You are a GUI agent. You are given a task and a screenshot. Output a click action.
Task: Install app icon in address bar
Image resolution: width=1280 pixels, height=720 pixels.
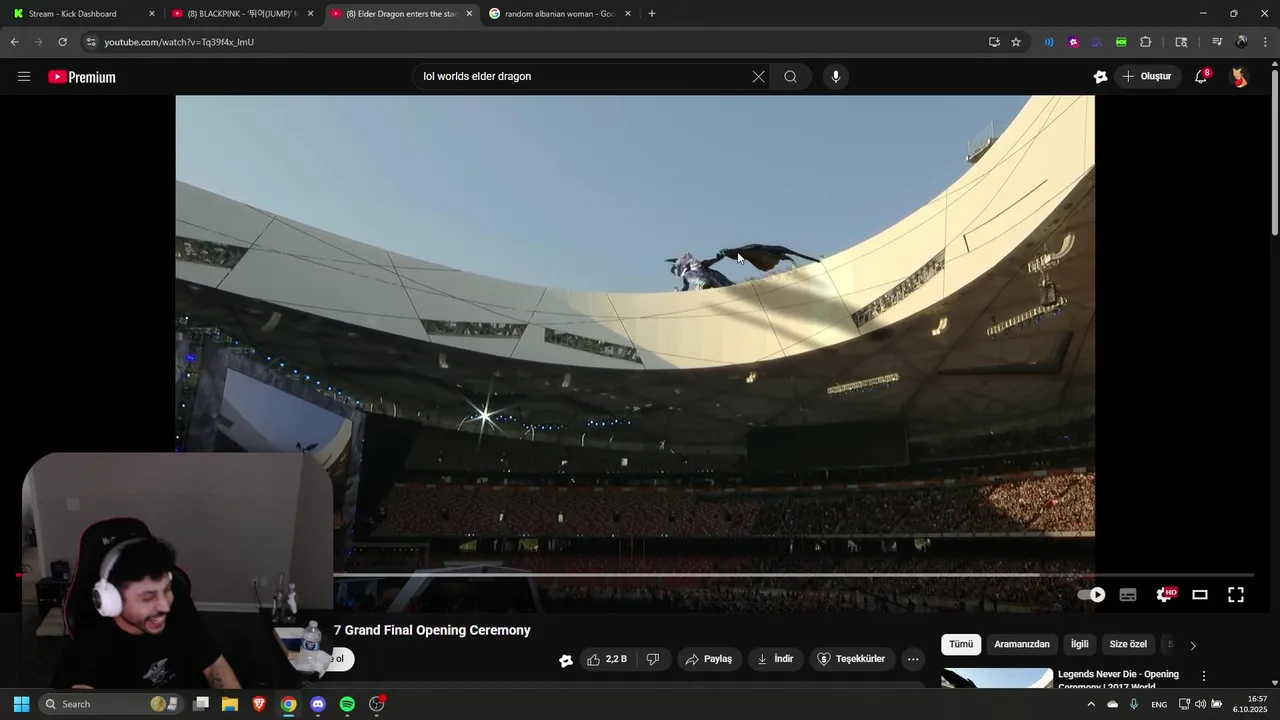click(994, 42)
